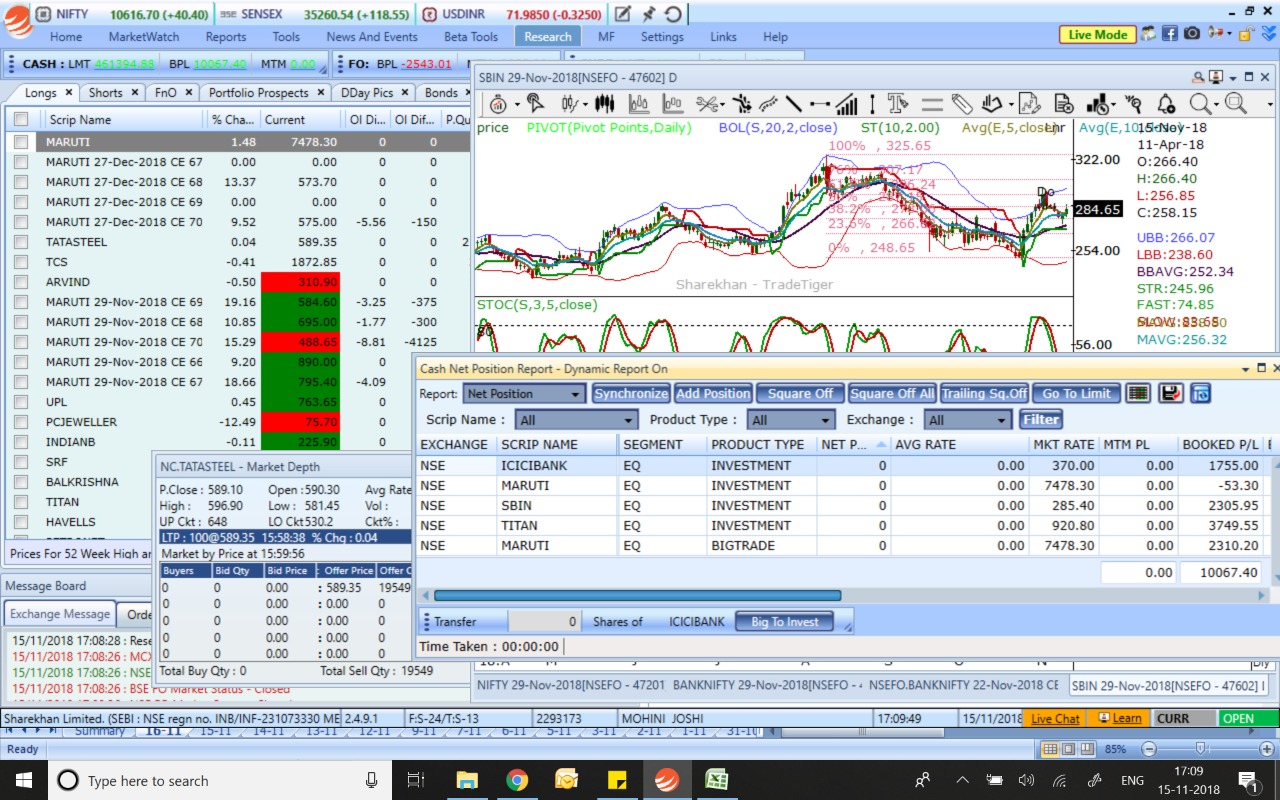The height and width of the screenshot is (800, 1280).
Task: Click the Windows search box
Action: coord(220,781)
